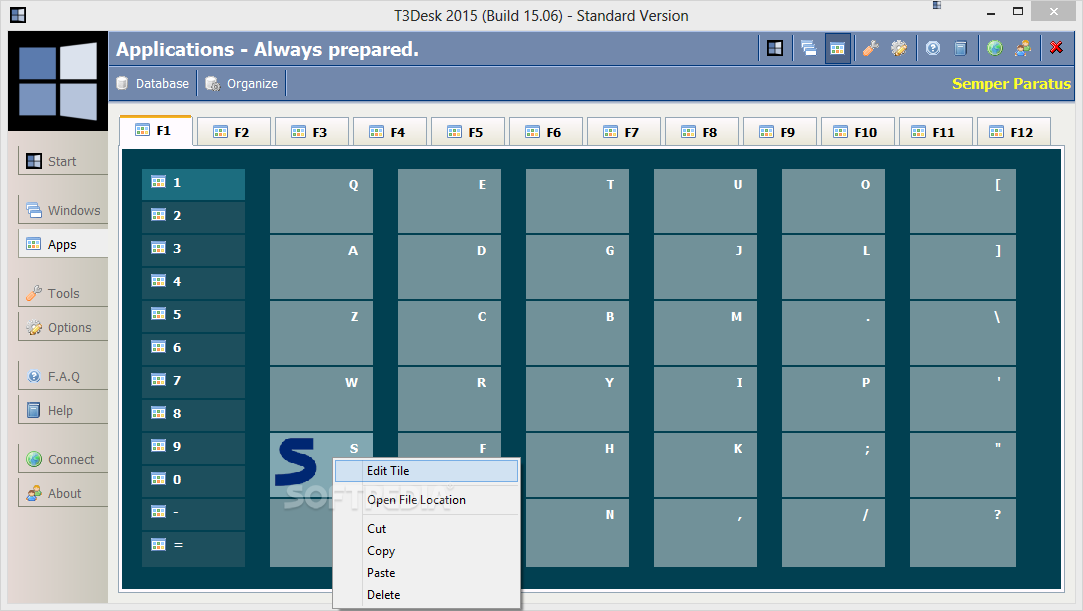Switch to the F3 tab

tap(312, 132)
